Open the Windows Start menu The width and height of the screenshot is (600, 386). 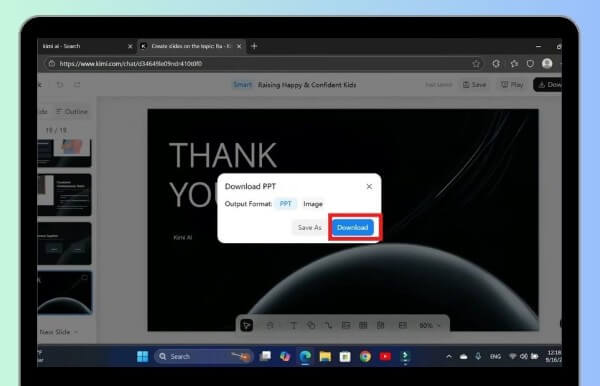(142, 357)
